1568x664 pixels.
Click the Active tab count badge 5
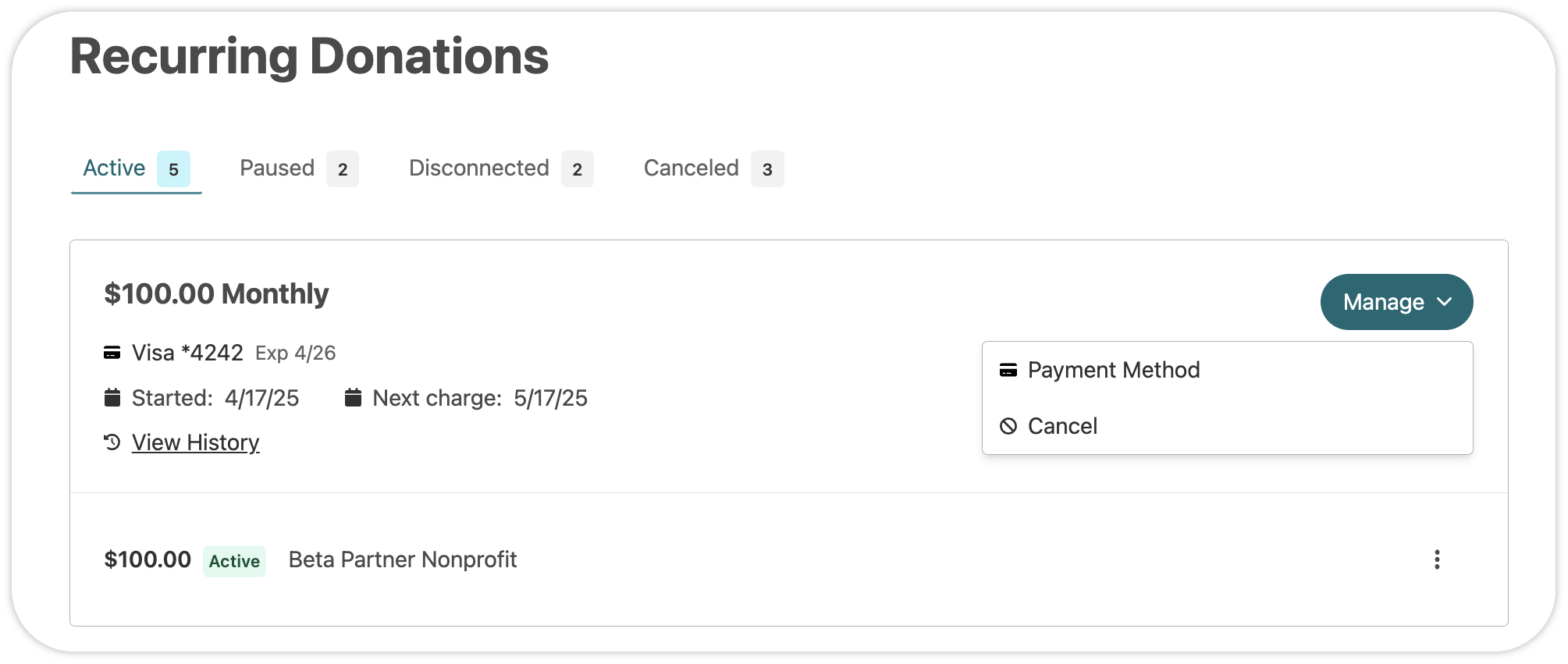[173, 169]
